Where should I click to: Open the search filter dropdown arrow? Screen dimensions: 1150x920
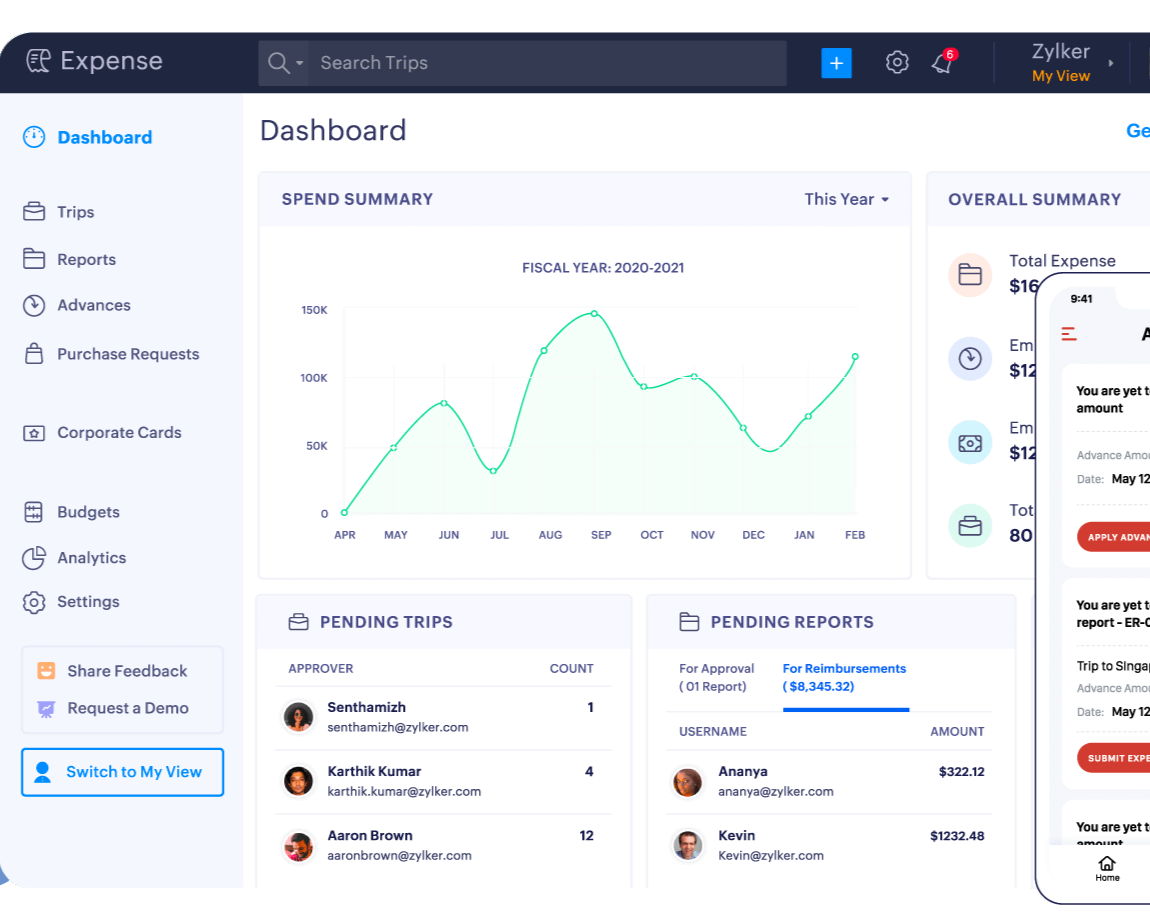coord(299,64)
